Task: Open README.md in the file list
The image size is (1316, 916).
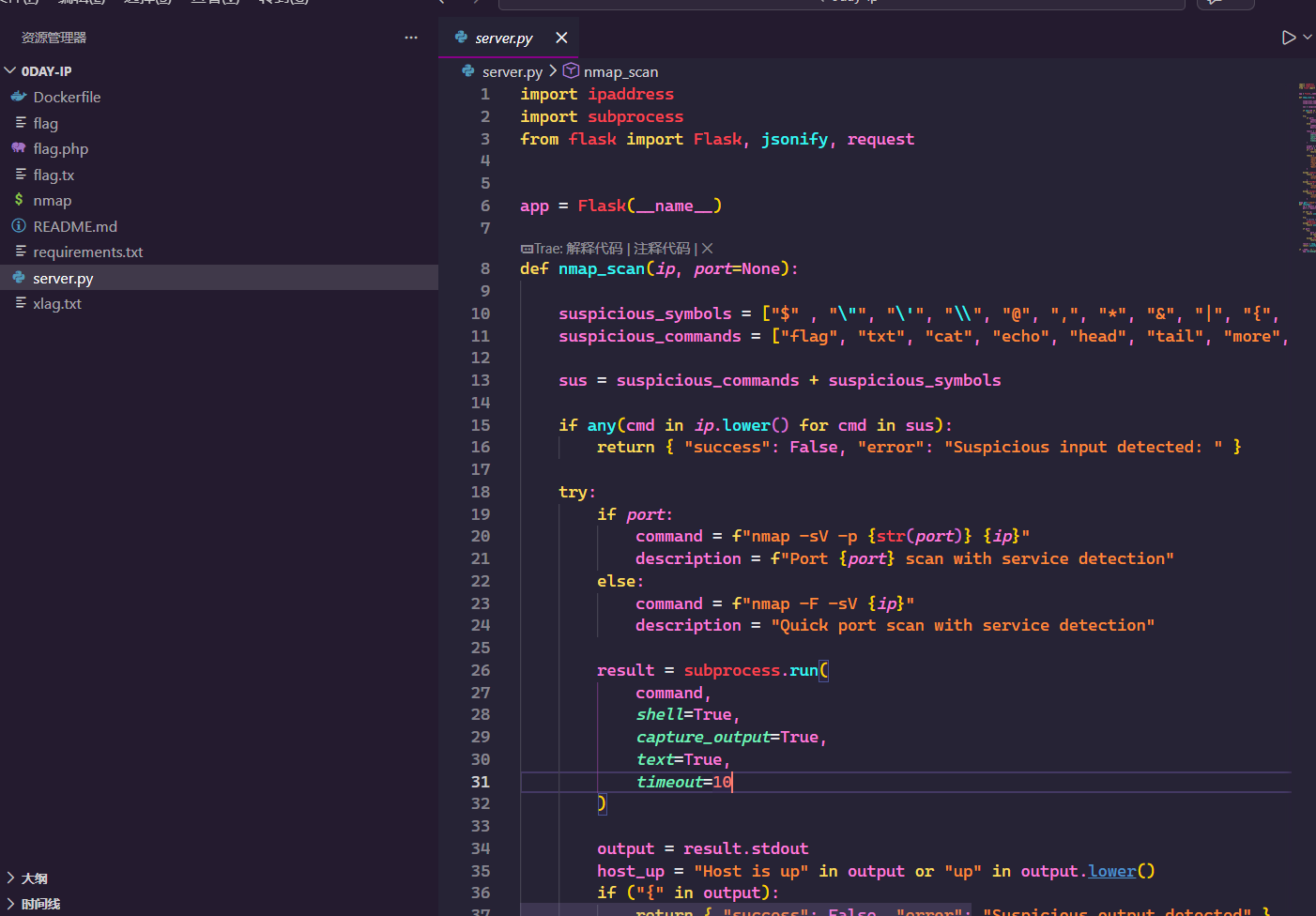Action: (75, 227)
